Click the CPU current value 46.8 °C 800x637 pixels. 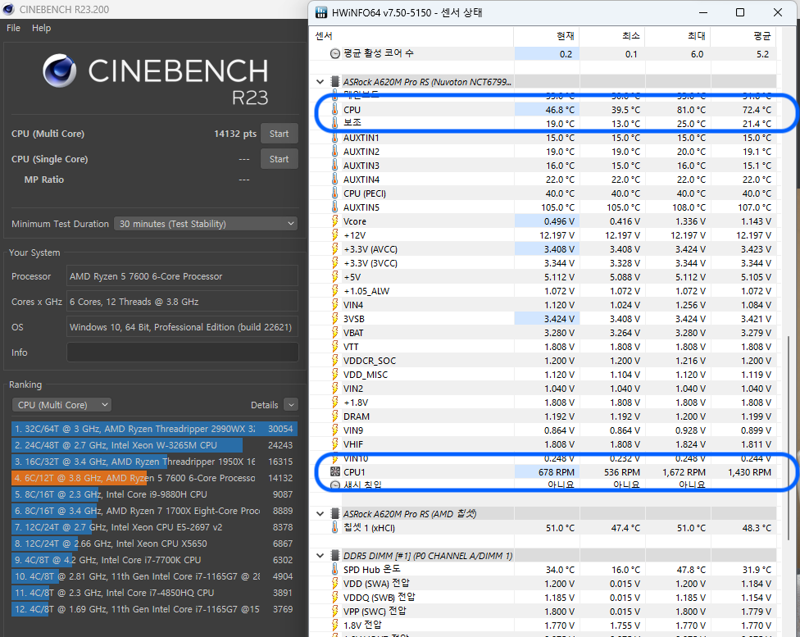560,110
